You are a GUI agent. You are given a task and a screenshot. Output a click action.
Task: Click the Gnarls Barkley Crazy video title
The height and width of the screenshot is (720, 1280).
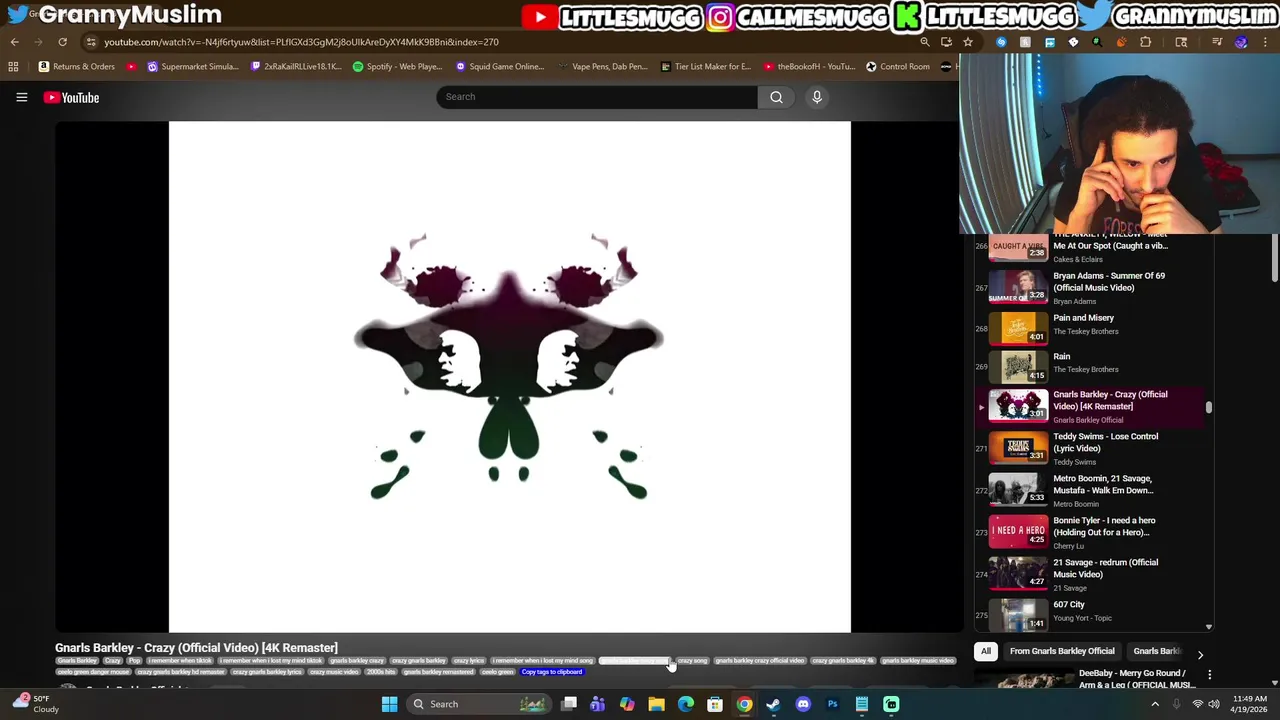[196, 648]
